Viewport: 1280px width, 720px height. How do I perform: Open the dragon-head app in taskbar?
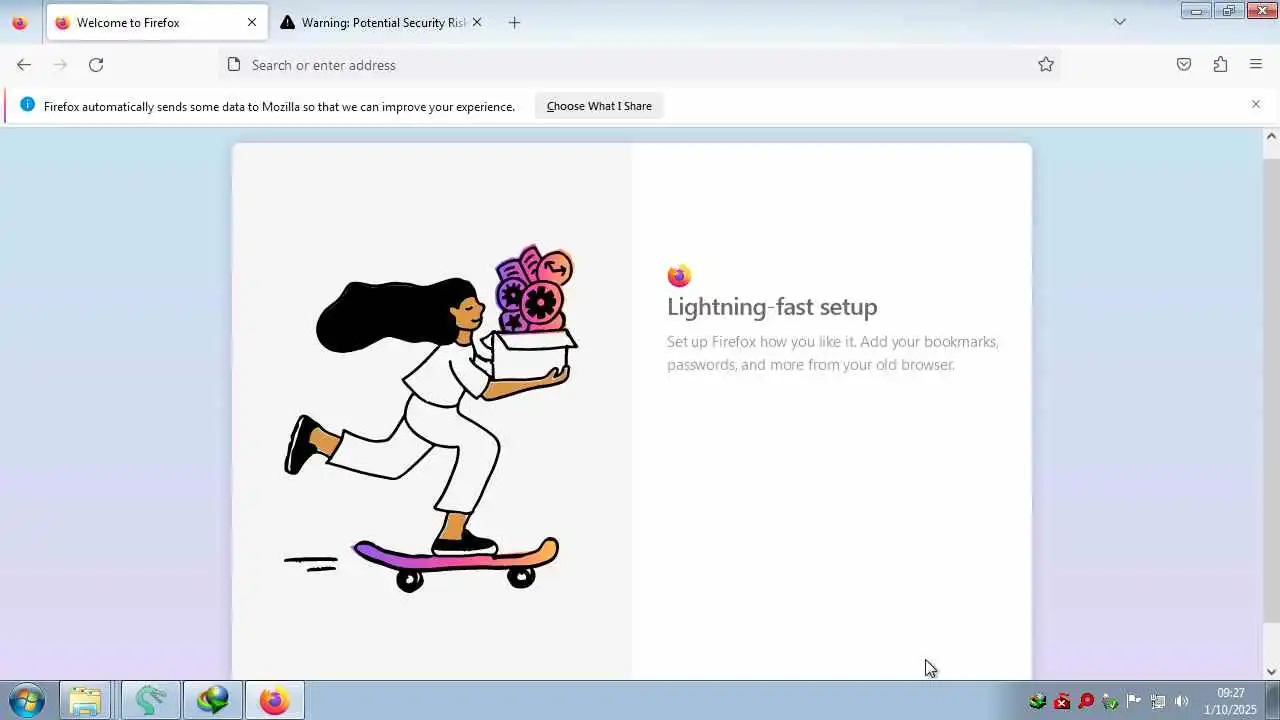[151, 700]
